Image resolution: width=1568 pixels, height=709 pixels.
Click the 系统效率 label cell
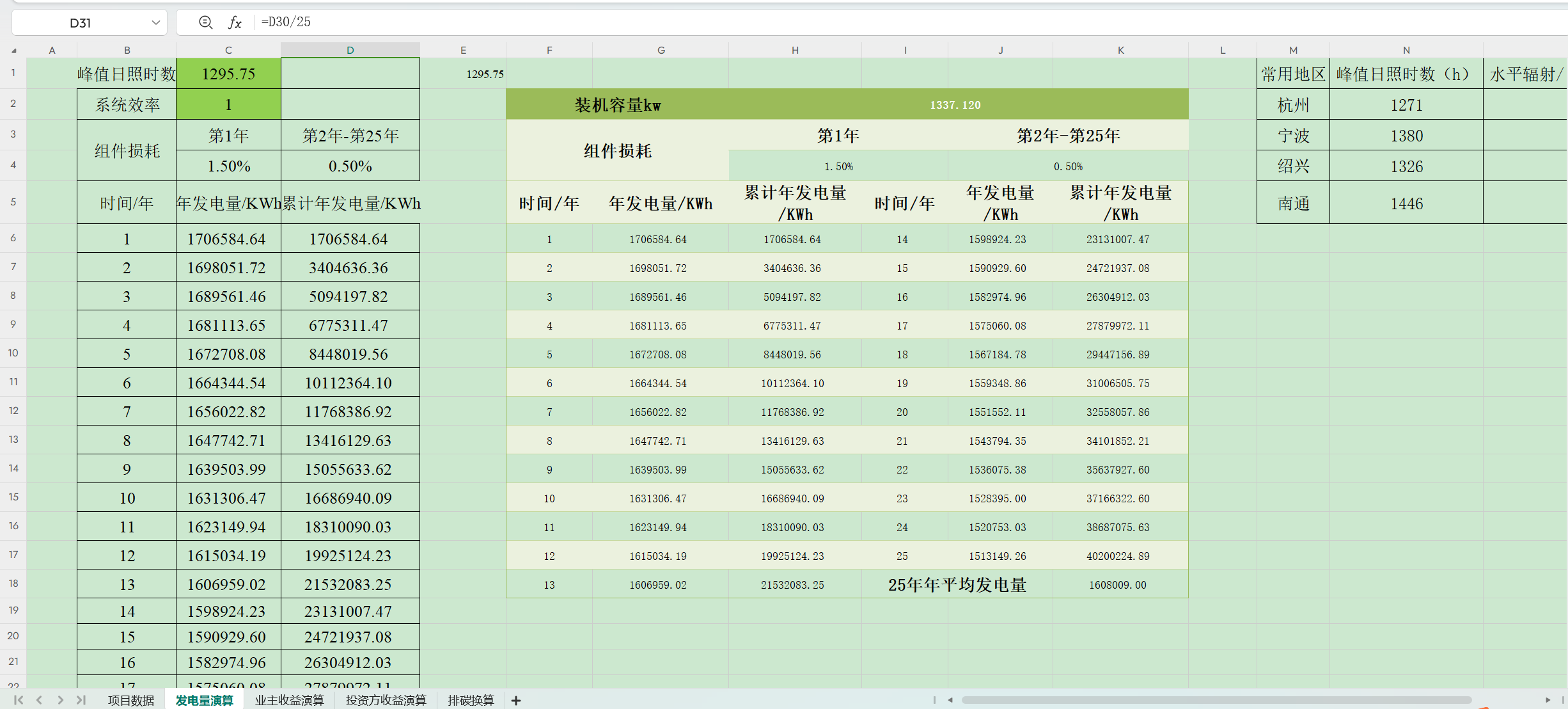[127, 104]
